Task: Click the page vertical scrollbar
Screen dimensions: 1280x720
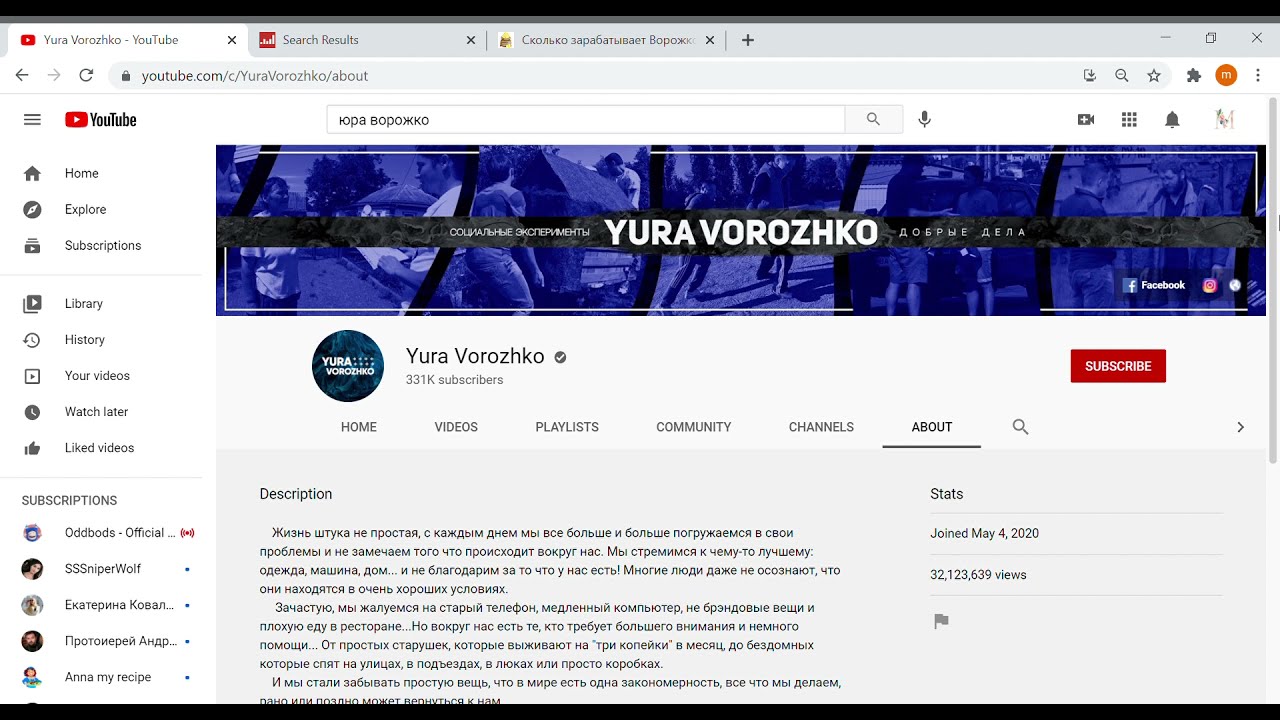Action: tap(1273, 280)
